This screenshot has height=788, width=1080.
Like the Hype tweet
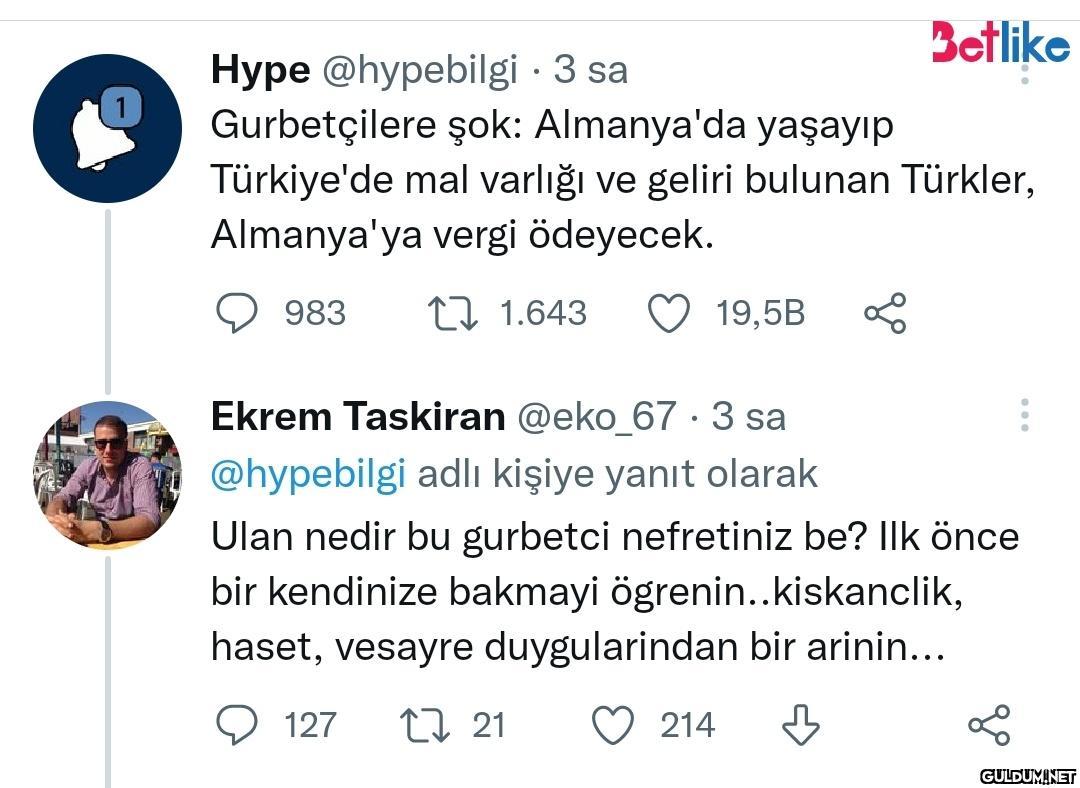[669, 313]
